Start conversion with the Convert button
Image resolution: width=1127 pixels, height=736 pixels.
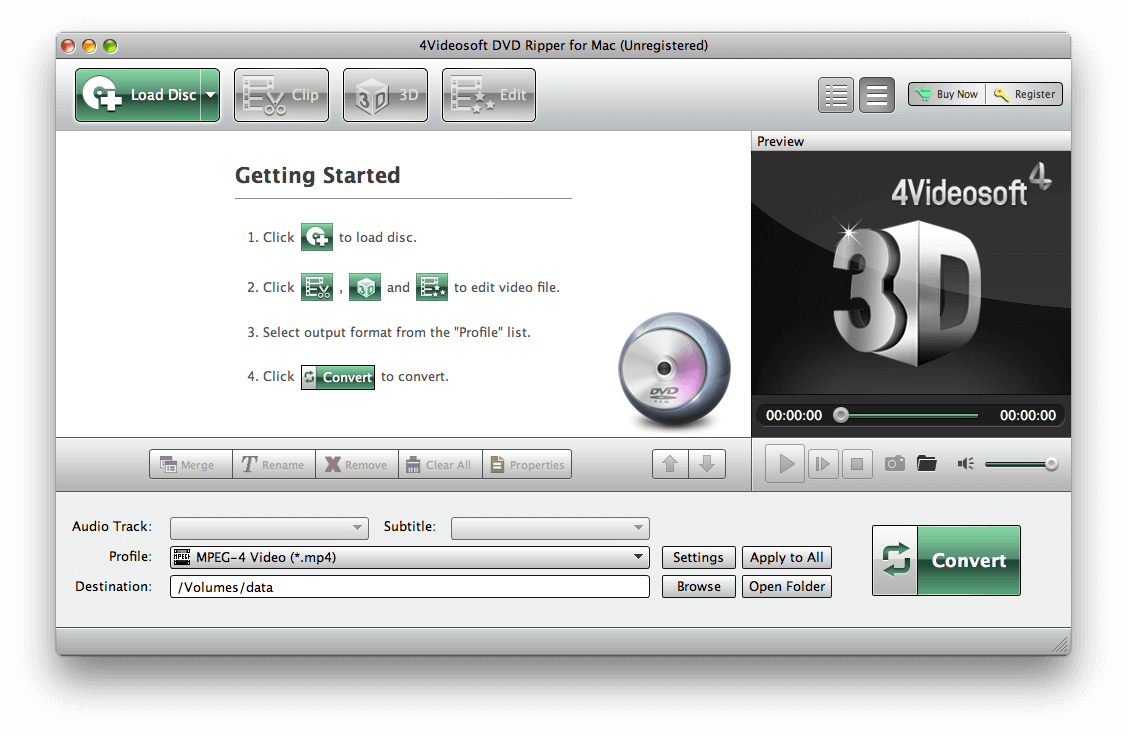[946, 560]
